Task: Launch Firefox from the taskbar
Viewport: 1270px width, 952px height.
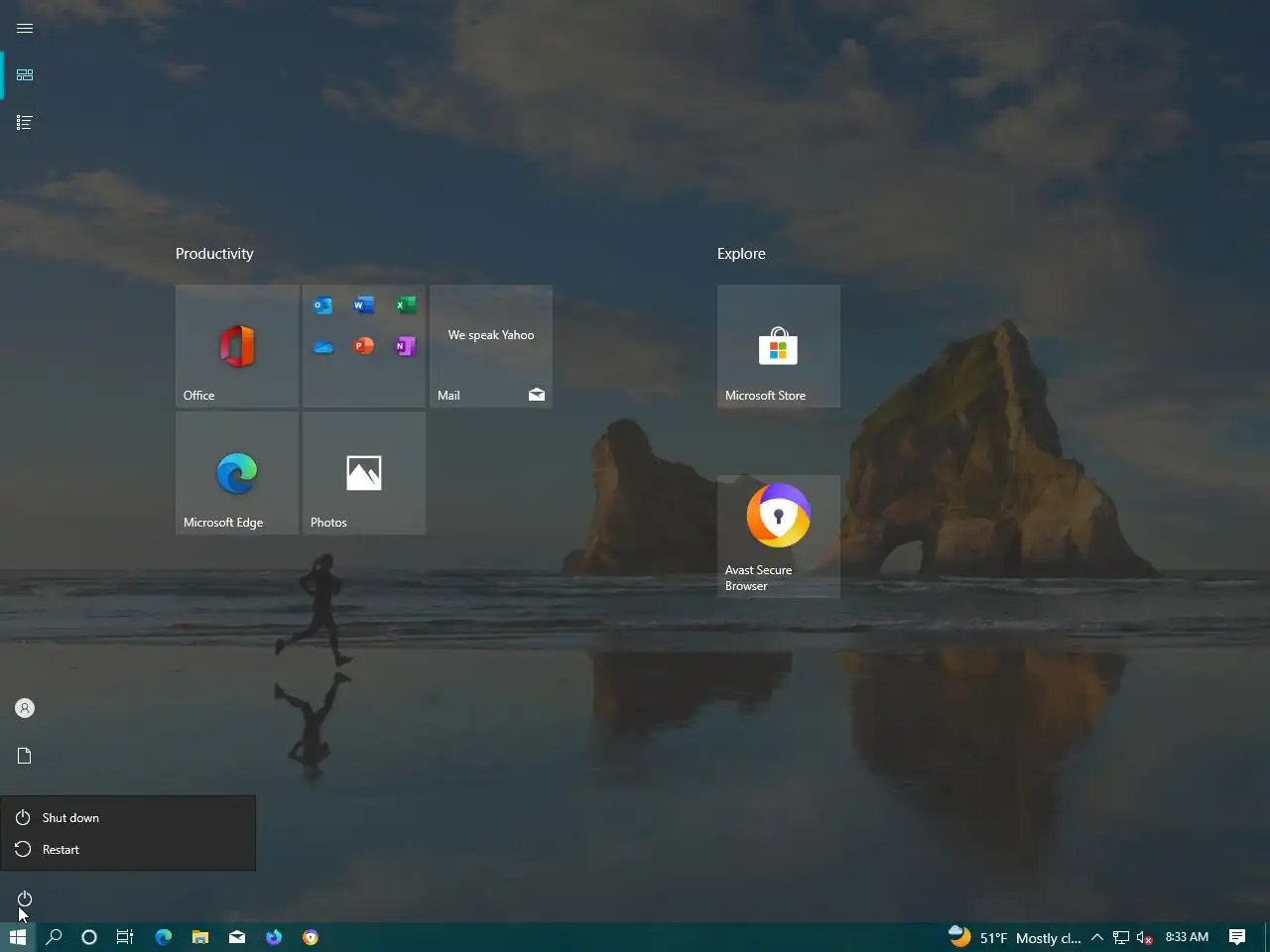Action: [x=274, y=937]
